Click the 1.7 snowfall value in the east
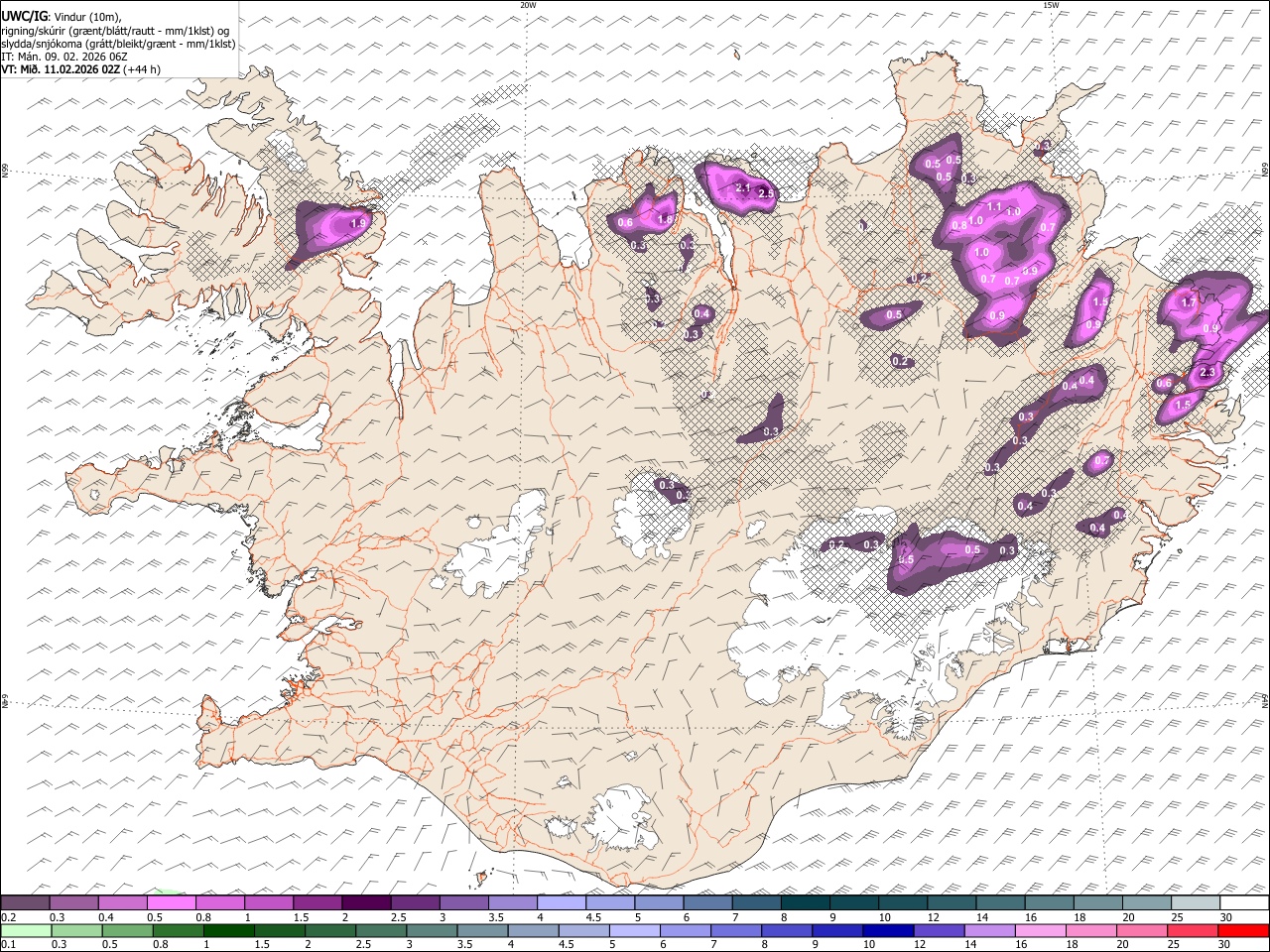Viewport: 1270px width, 952px height. point(1189,302)
